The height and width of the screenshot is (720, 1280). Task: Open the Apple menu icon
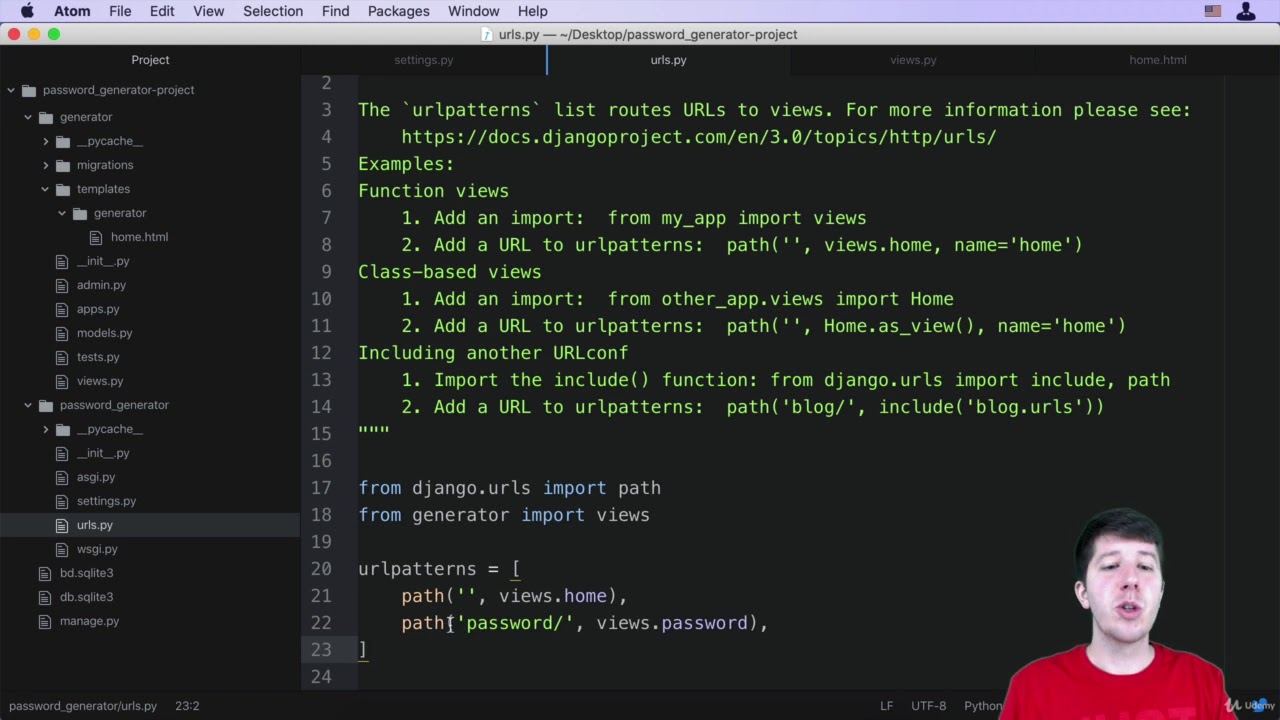point(27,11)
